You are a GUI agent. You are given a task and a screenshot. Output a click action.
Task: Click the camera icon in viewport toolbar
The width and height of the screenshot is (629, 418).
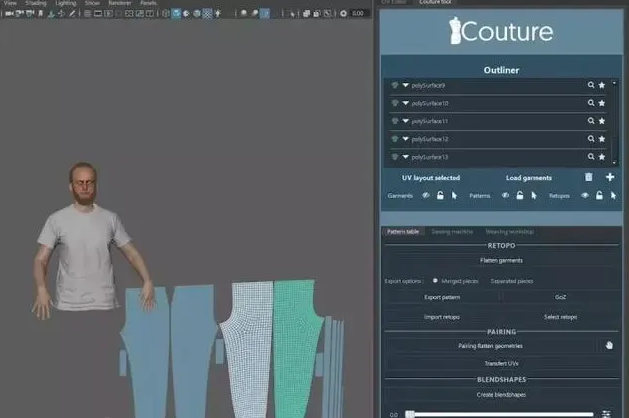tap(9, 14)
